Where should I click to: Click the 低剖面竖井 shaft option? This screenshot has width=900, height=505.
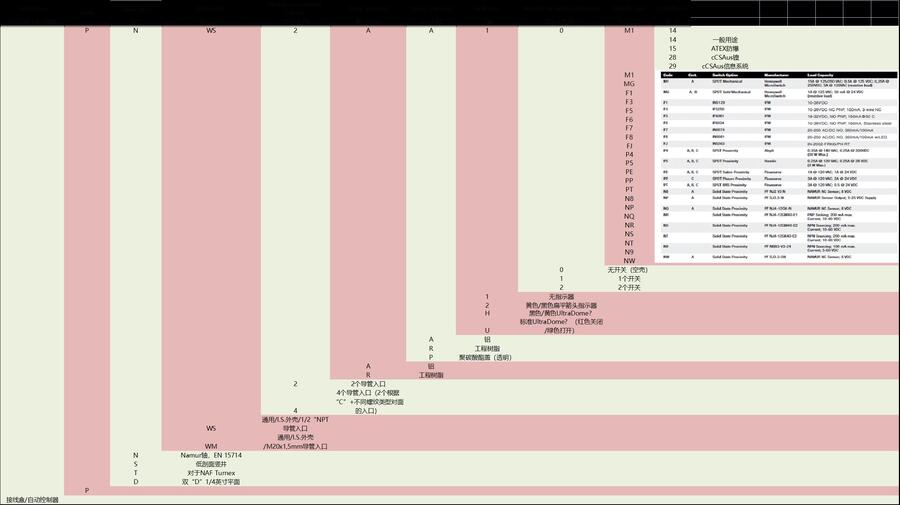pos(211,464)
